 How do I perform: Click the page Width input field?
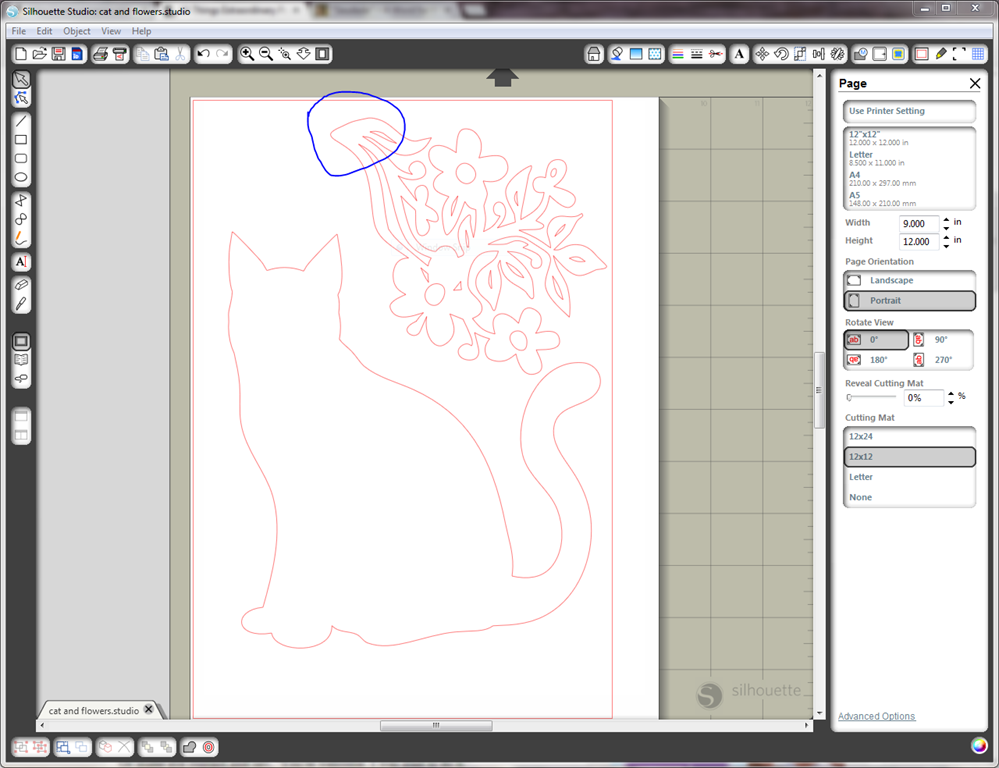[x=919, y=224]
